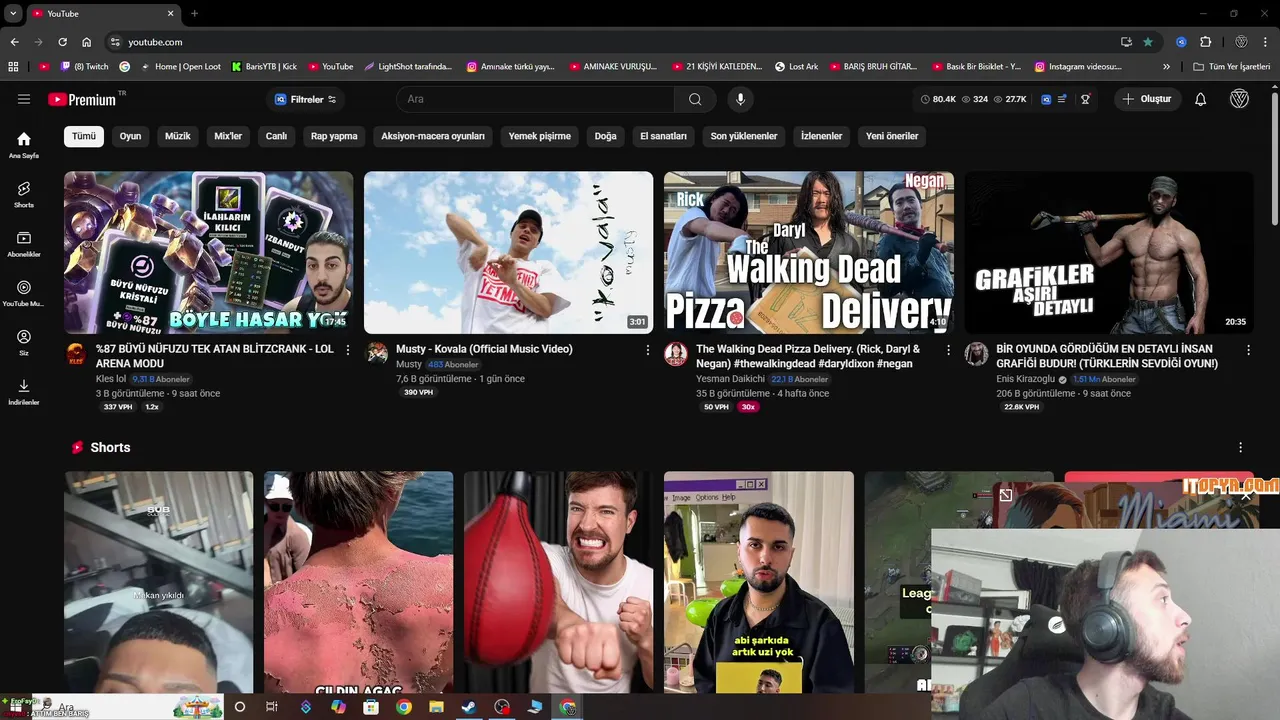This screenshot has height=720, width=1280.
Task: Open YouTube Music in the sidebar
Action: pos(24,293)
